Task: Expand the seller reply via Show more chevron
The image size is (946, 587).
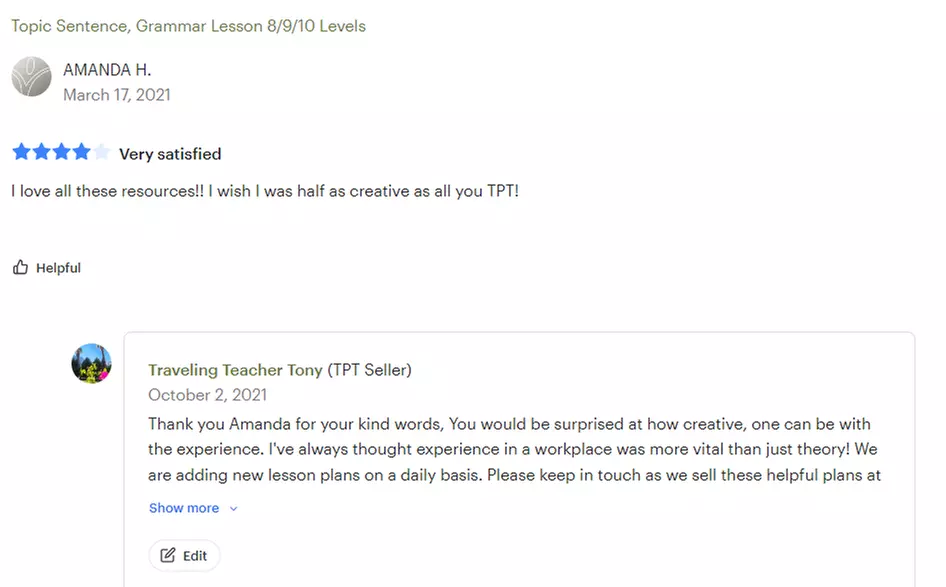Action: [233, 508]
